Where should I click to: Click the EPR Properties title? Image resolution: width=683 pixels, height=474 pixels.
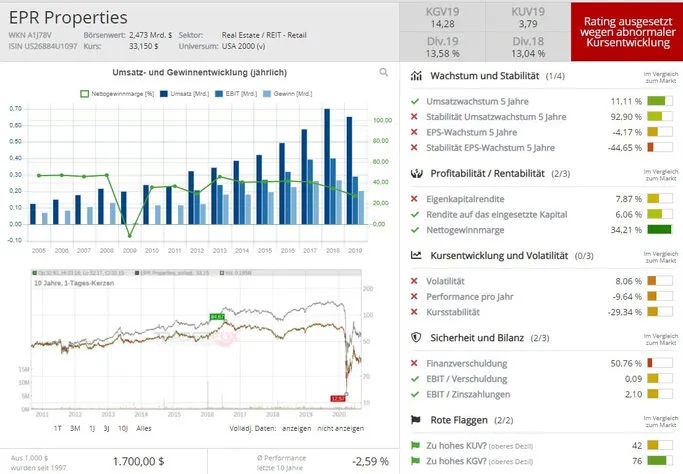point(68,18)
